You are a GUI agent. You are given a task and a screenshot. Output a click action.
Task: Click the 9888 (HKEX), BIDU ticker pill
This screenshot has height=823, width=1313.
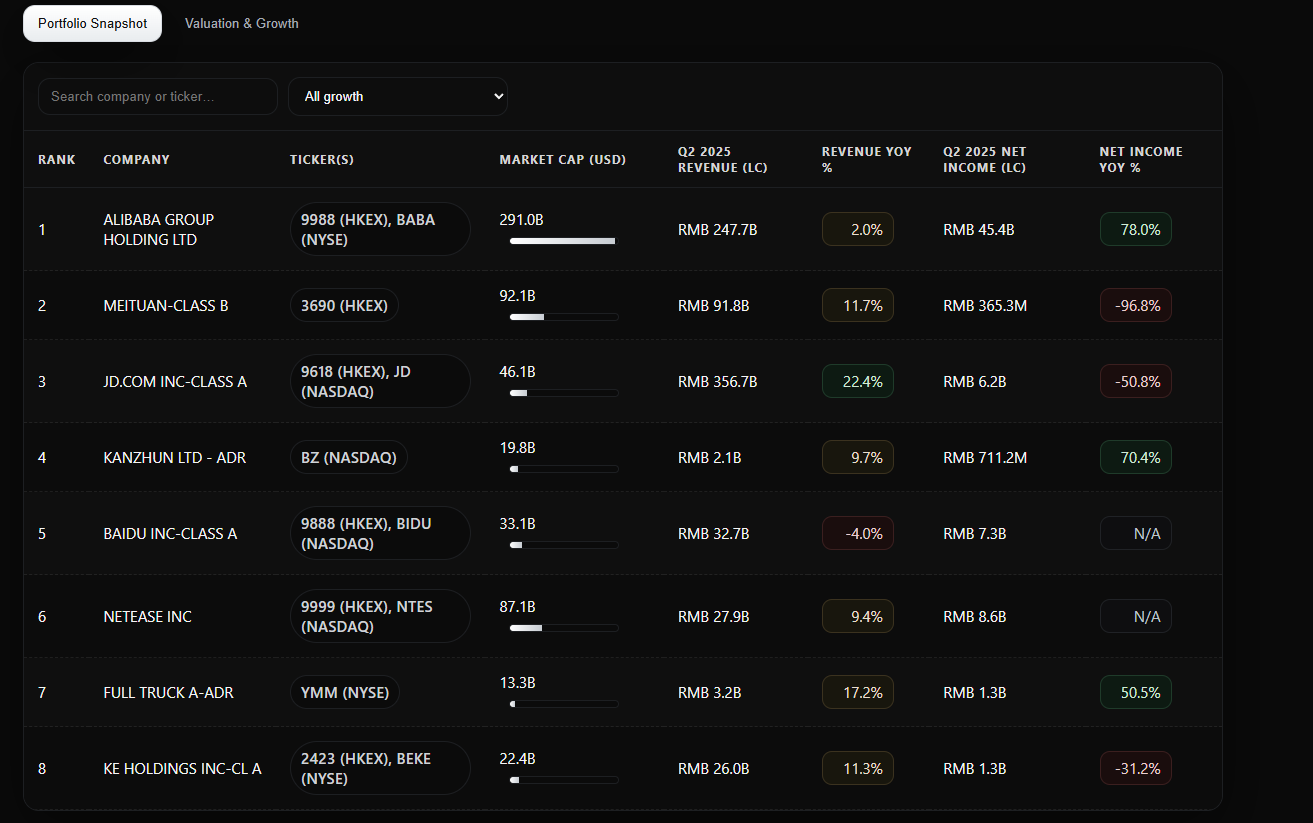pos(380,534)
